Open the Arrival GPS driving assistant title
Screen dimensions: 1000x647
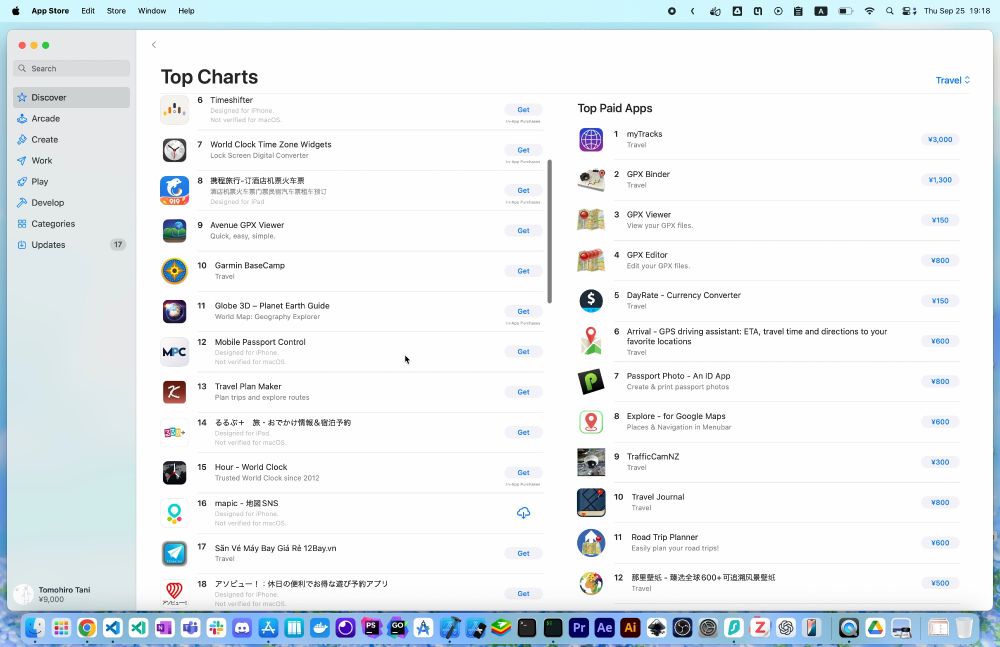click(x=756, y=336)
